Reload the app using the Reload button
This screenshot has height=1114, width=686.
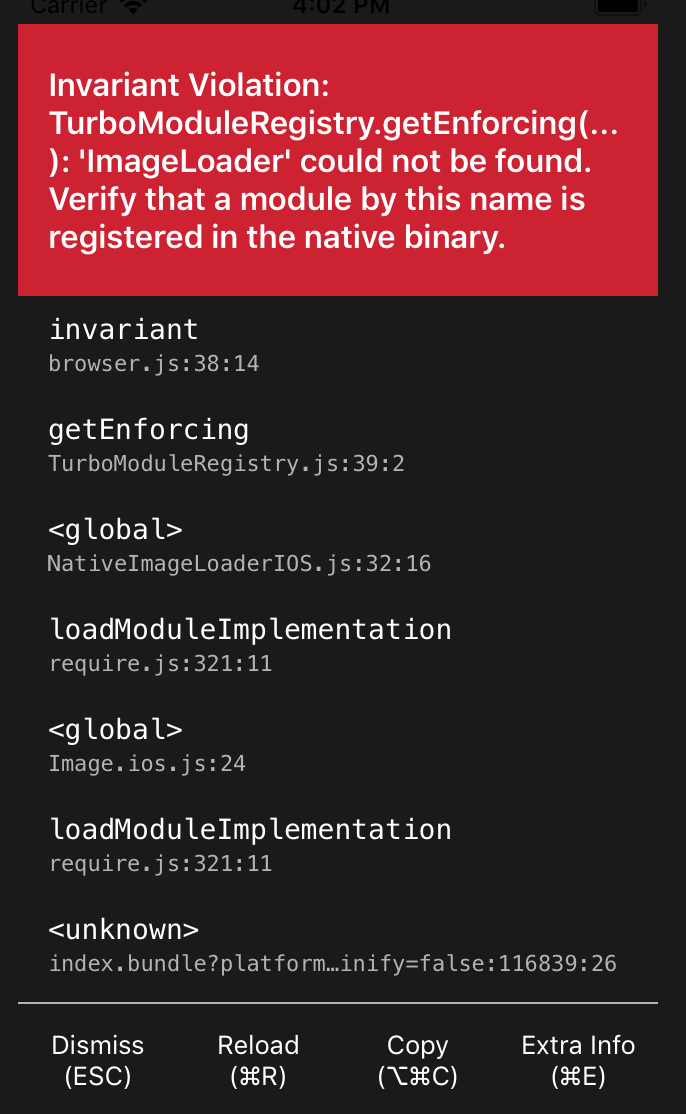(x=258, y=1059)
